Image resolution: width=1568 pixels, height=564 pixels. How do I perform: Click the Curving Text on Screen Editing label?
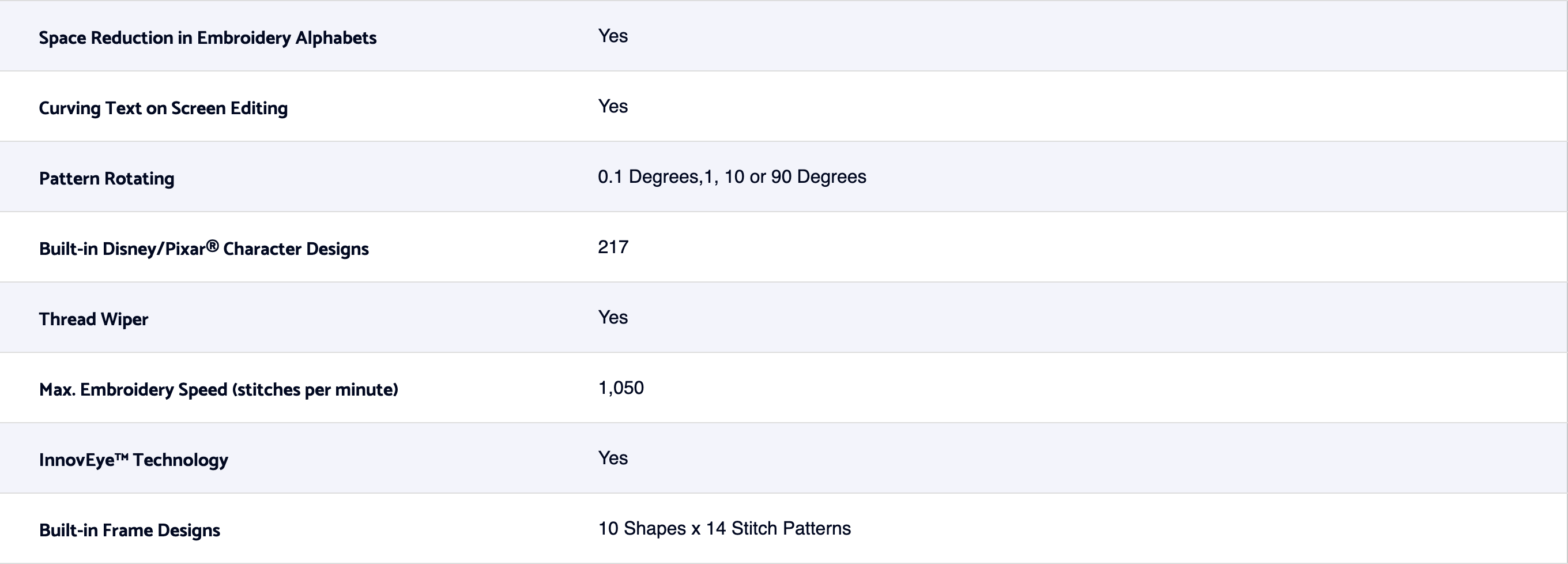pos(163,108)
